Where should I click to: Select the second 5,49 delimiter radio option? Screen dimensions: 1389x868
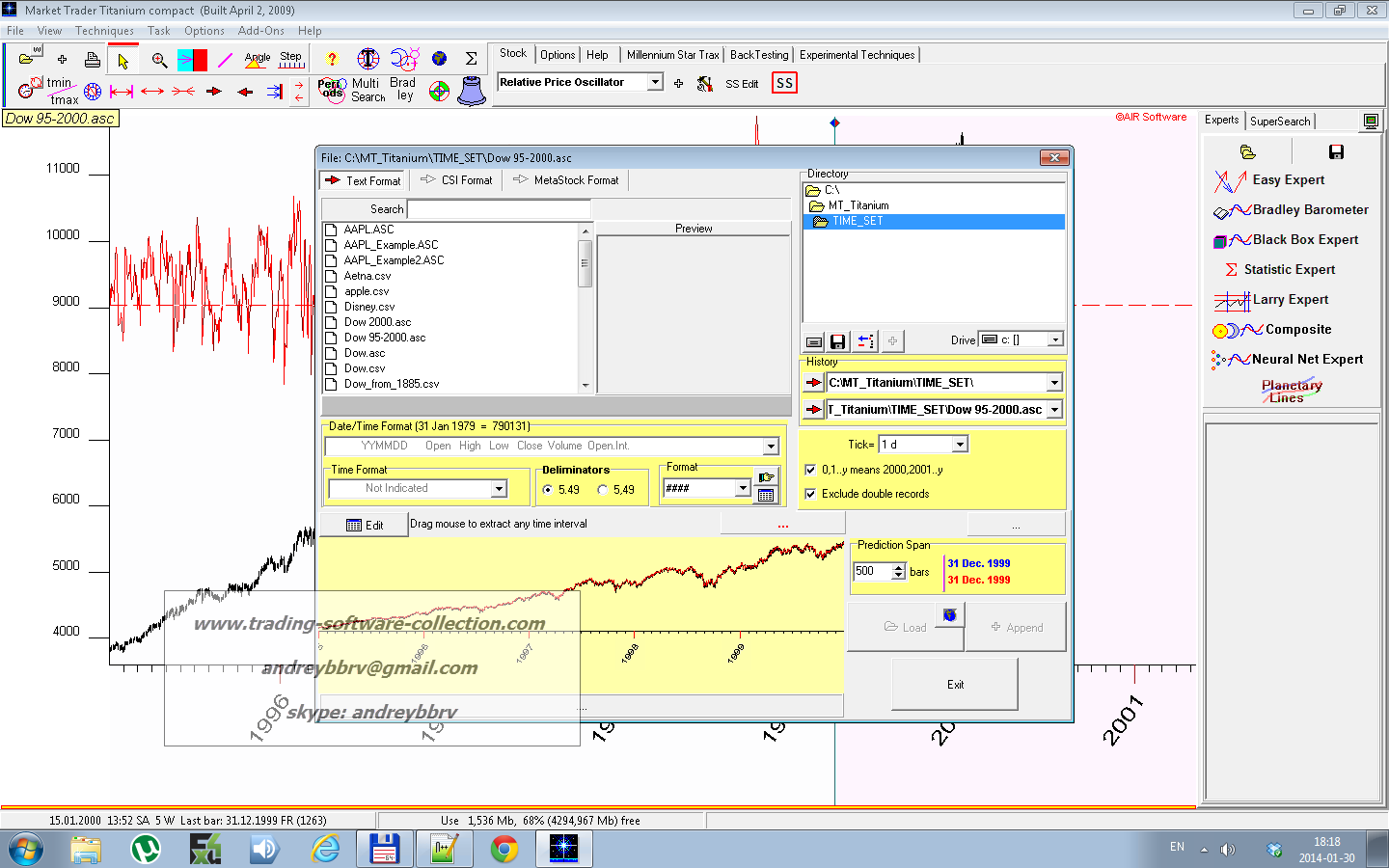click(x=603, y=490)
